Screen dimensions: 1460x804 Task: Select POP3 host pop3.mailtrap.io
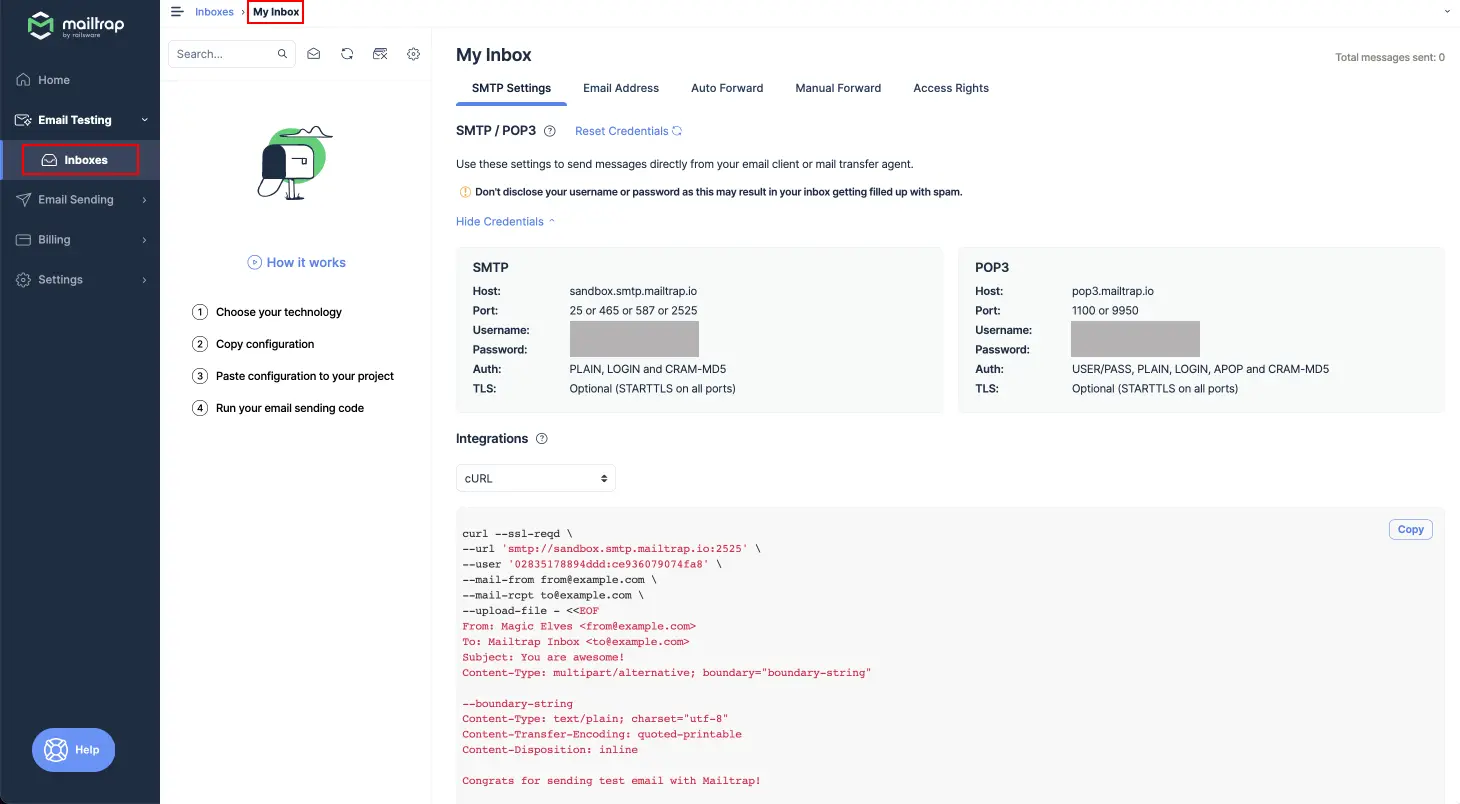(1113, 291)
